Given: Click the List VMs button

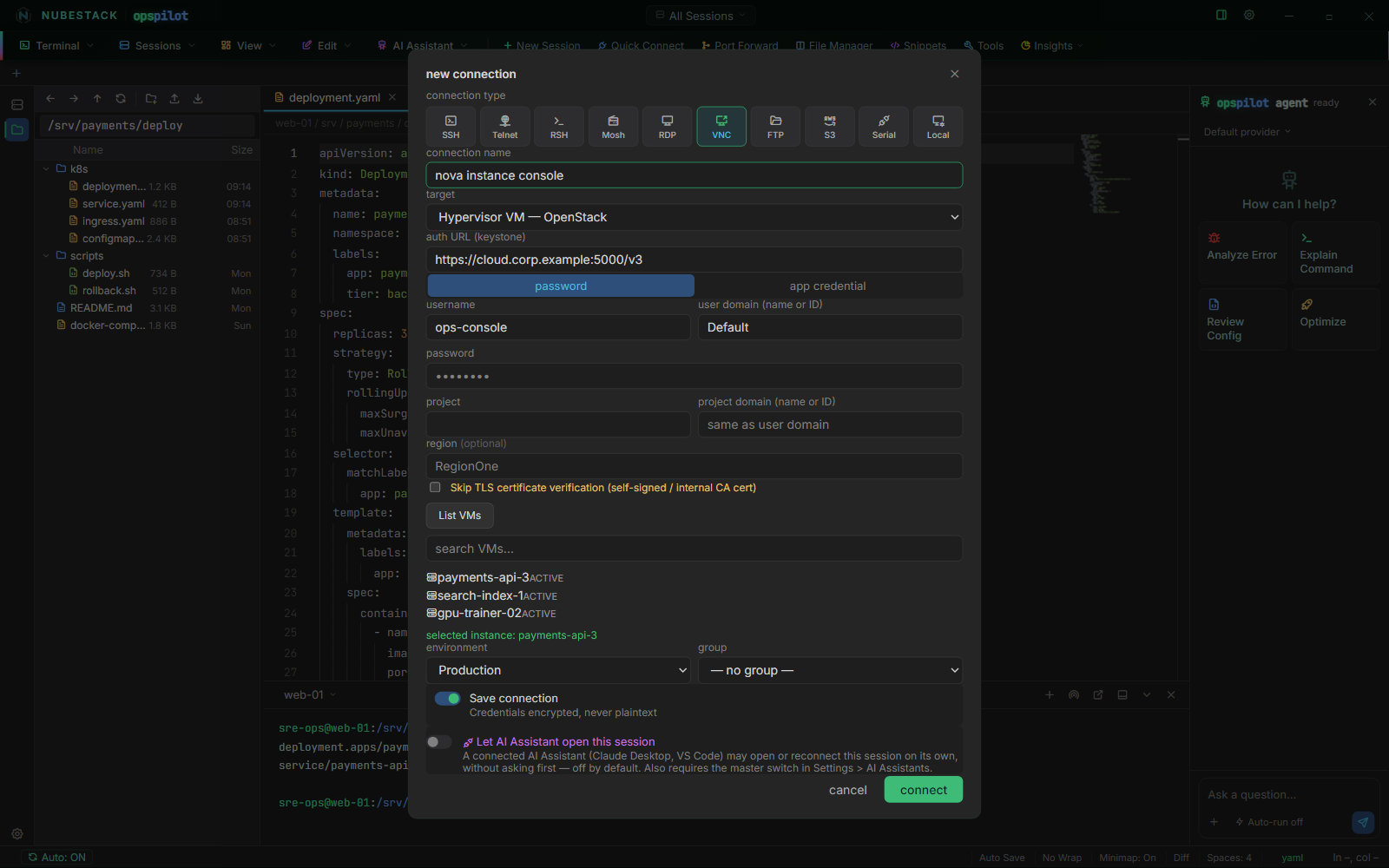Looking at the screenshot, I should tap(460, 516).
